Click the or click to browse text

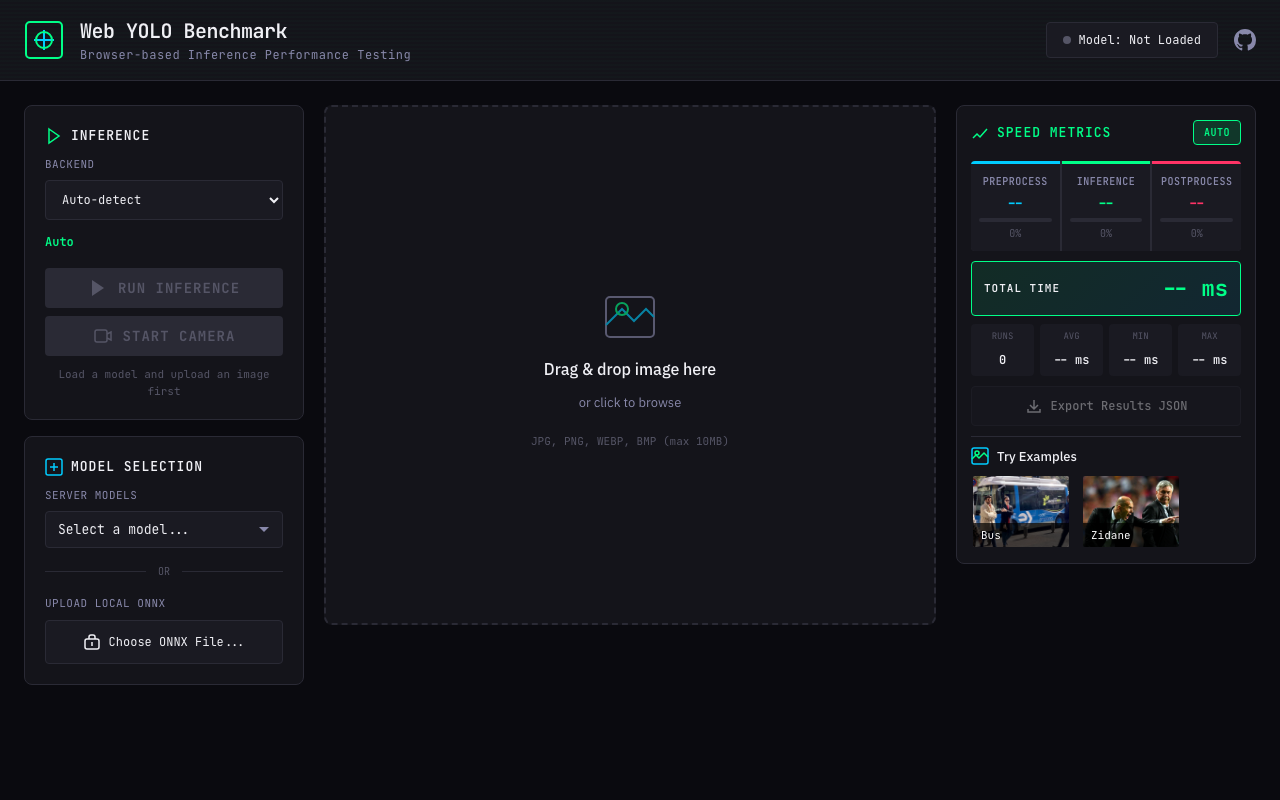[x=630, y=403]
